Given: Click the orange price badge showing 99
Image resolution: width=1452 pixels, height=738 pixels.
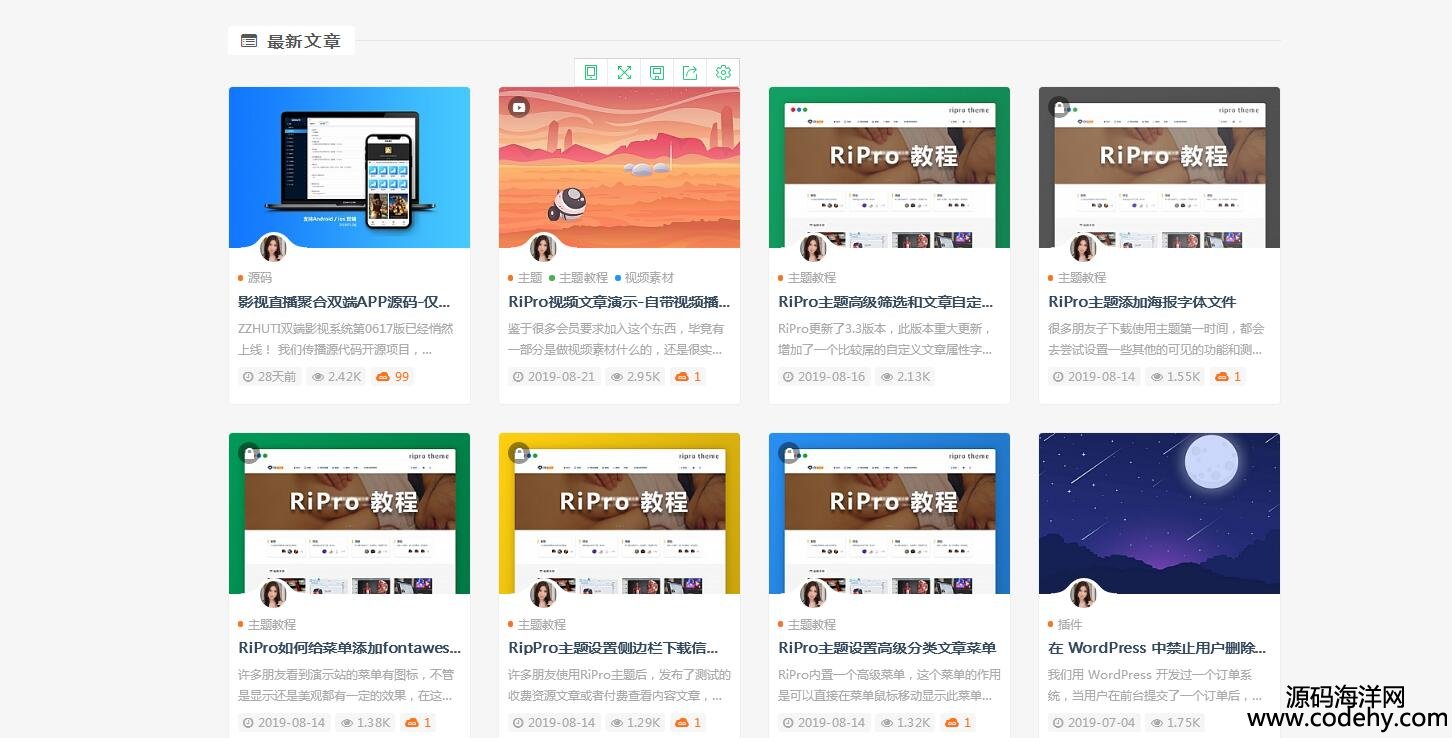Looking at the screenshot, I should [x=392, y=377].
